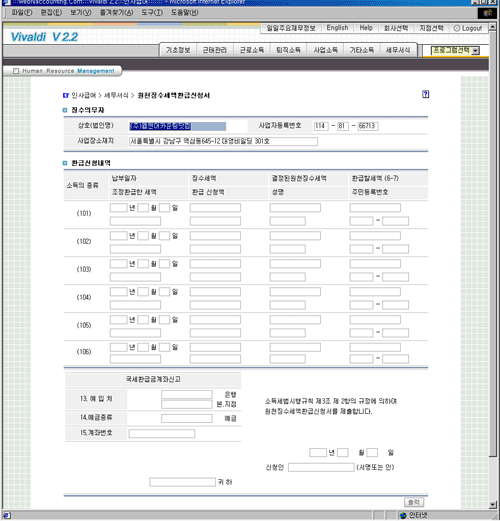Open the 편집(E) menu

point(51,13)
